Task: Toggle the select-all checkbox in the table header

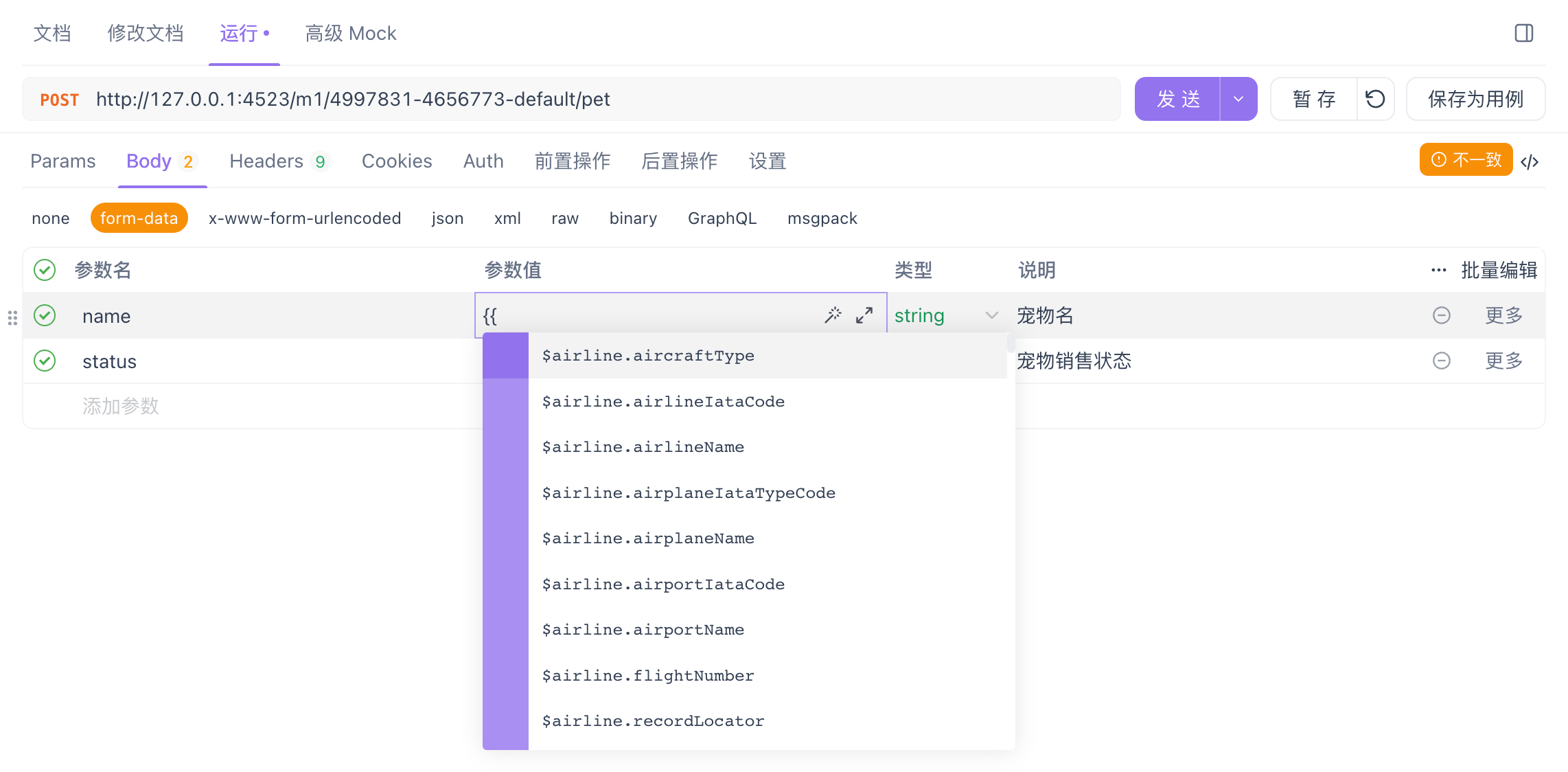Action: (x=45, y=270)
